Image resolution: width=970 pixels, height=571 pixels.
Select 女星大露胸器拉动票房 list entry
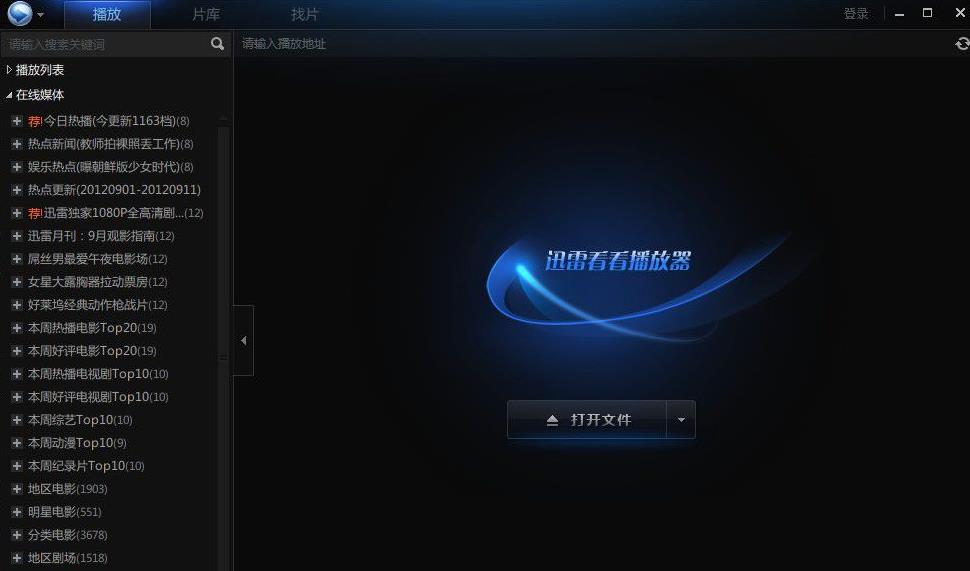click(x=98, y=282)
